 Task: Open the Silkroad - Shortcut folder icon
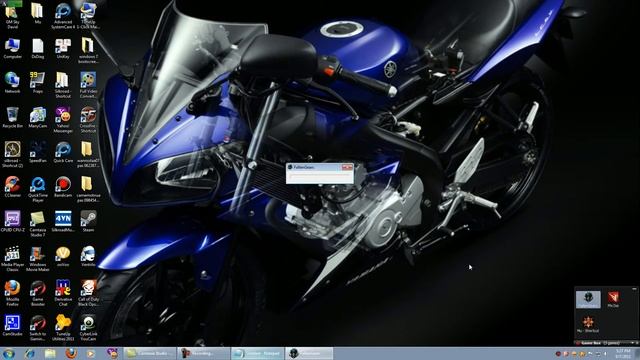63,85
